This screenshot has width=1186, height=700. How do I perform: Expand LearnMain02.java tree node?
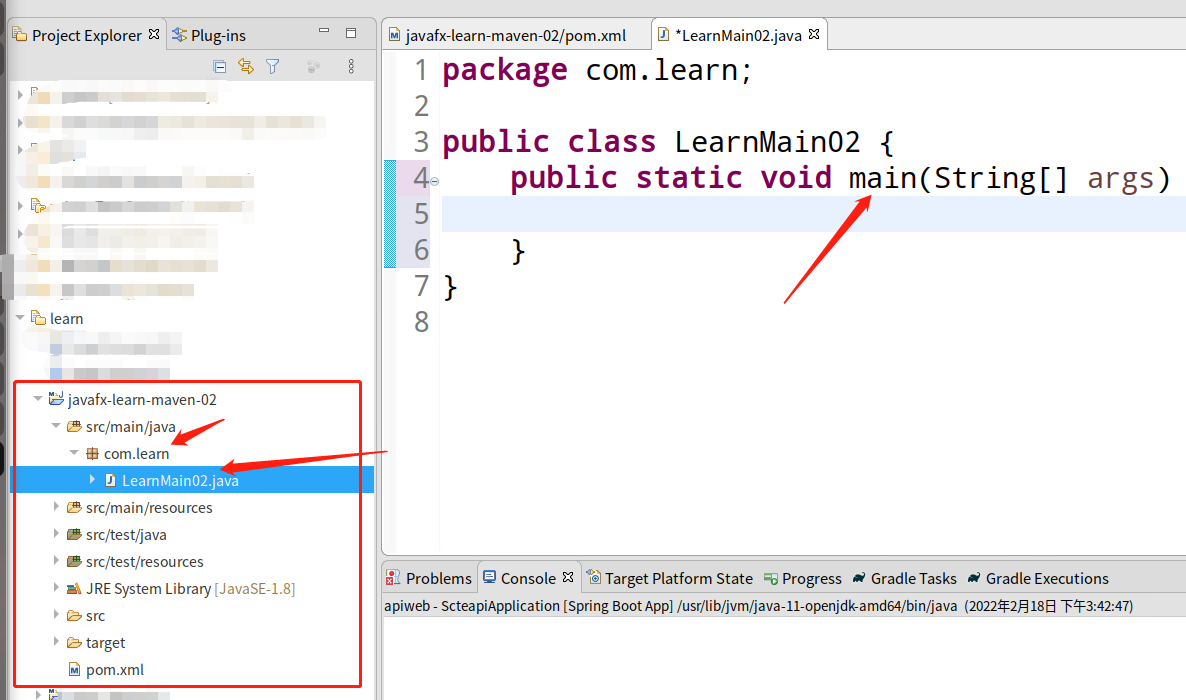(92, 479)
